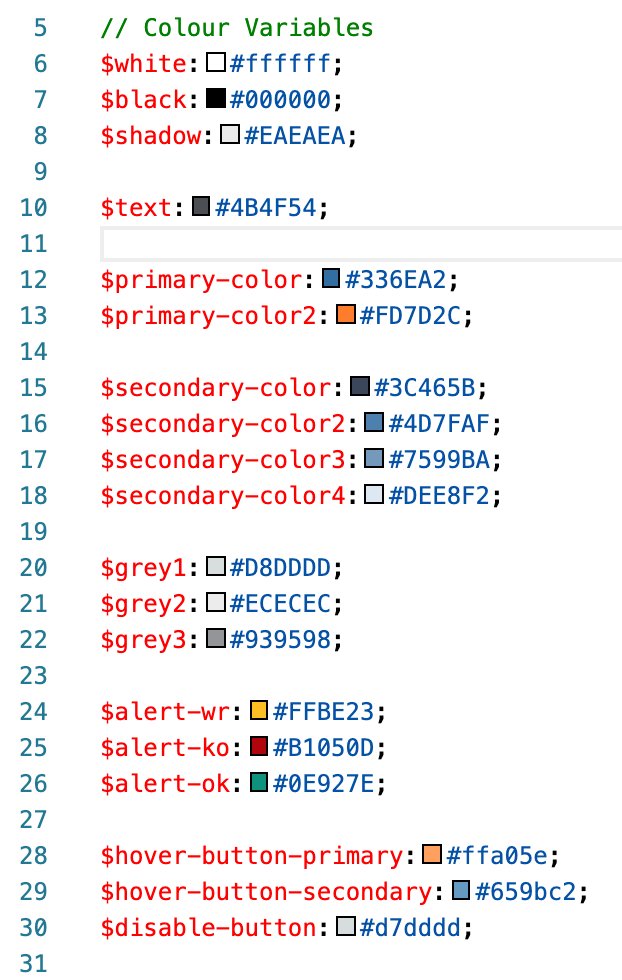Click the #DEE8F2 color swatch
Viewport: 622px width, 980px height.
[374, 494]
